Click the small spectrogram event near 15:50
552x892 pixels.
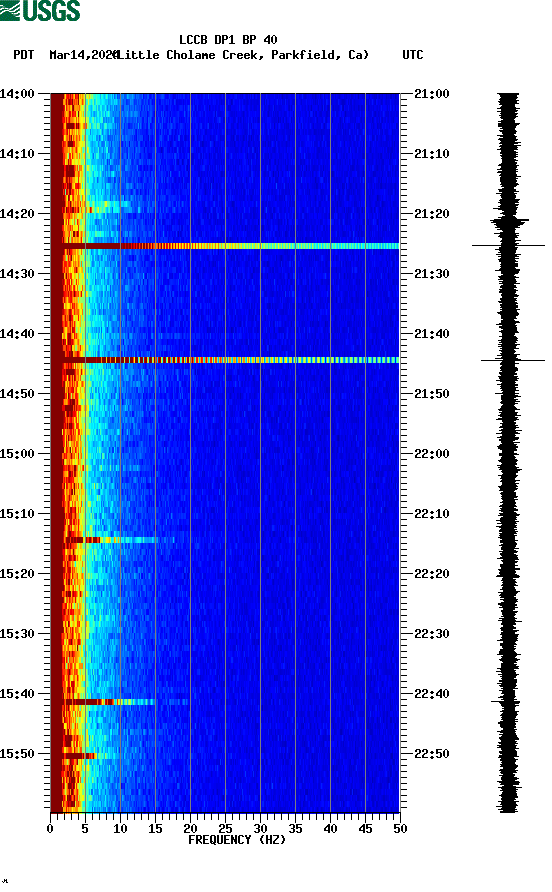click(80, 755)
